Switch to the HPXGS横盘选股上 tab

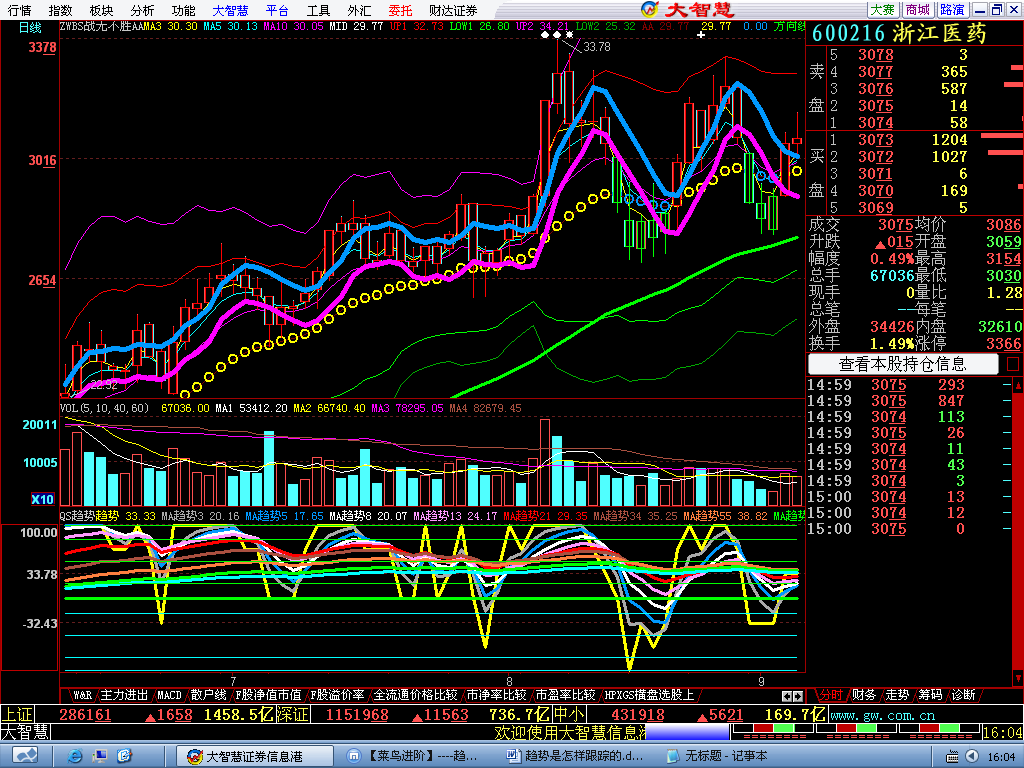[x=648, y=695]
